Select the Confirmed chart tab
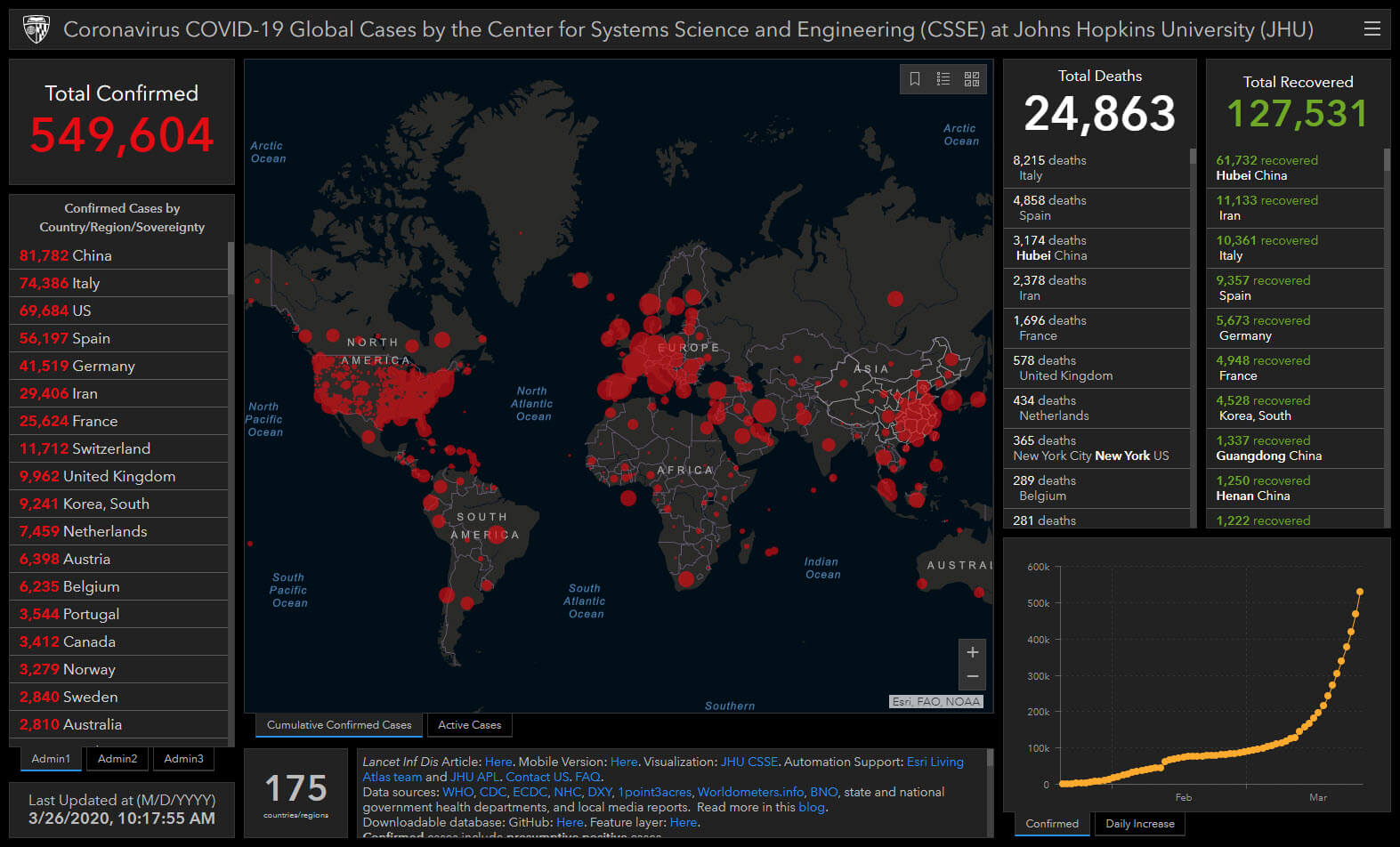This screenshot has width=1400, height=847. pyautogui.click(x=1051, y=824)
